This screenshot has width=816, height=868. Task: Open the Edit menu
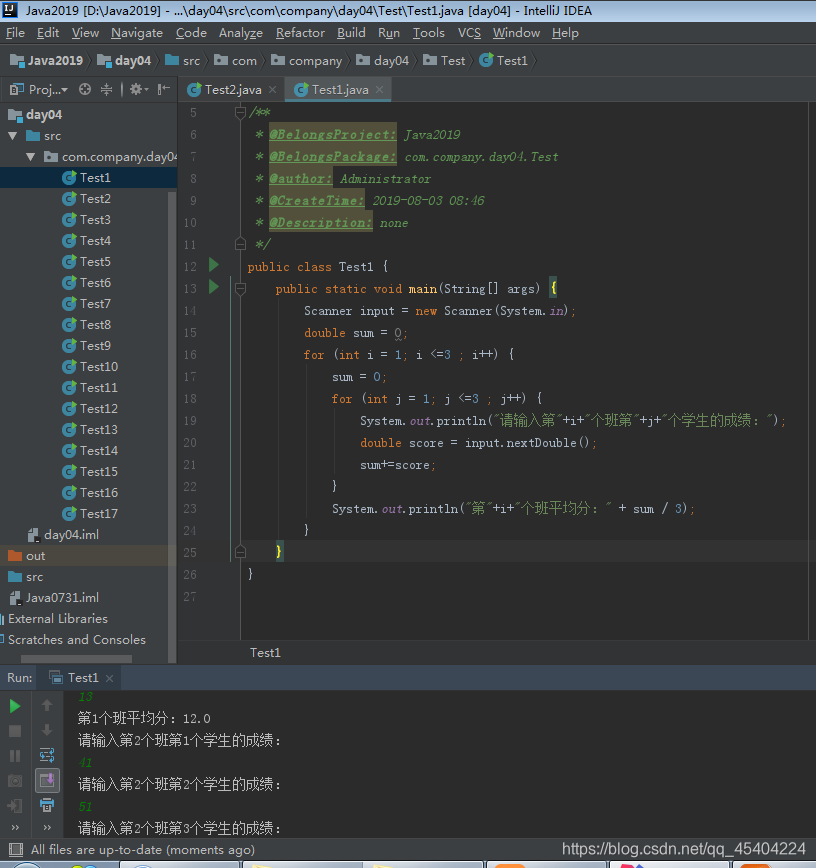pyautogui.click(x=48, y=33)
